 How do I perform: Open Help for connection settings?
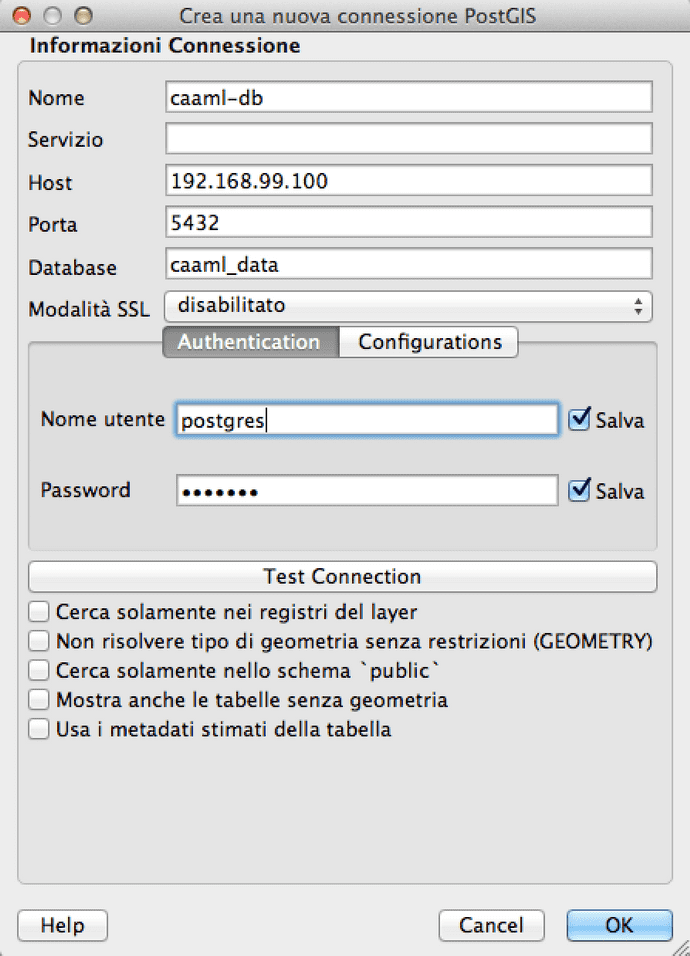pos(62,925)
